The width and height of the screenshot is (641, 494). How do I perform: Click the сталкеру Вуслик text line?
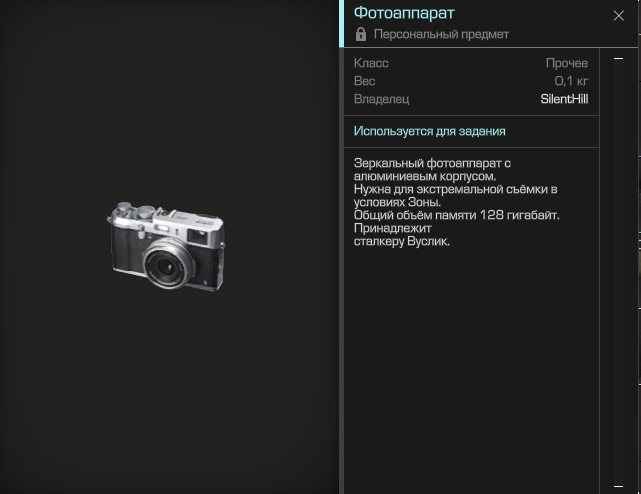click(401, 241)
